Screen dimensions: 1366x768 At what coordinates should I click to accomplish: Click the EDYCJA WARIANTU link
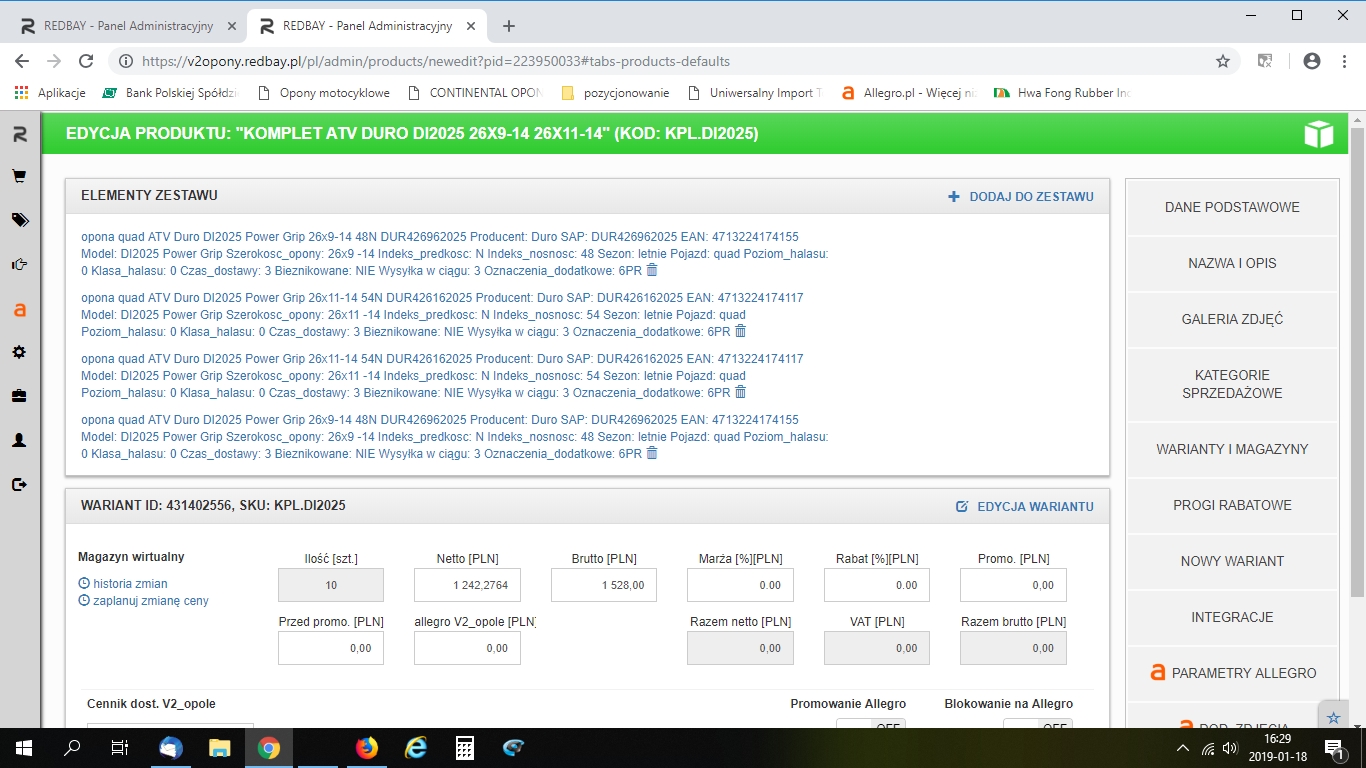(x=1025, y=507)
